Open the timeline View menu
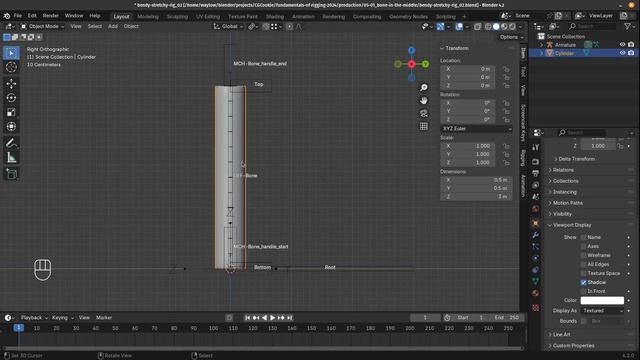Viewport: 640px width, 360px height. click(x=84, y=318)
